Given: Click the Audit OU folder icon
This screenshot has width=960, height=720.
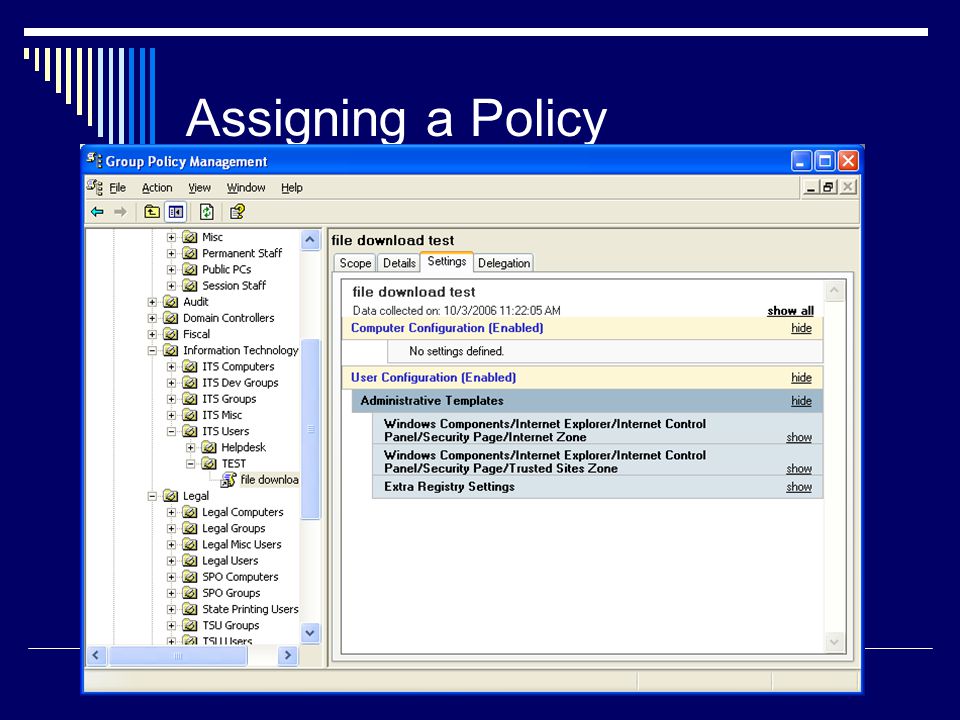Looking at the screenshot, I should click(171, 302).
